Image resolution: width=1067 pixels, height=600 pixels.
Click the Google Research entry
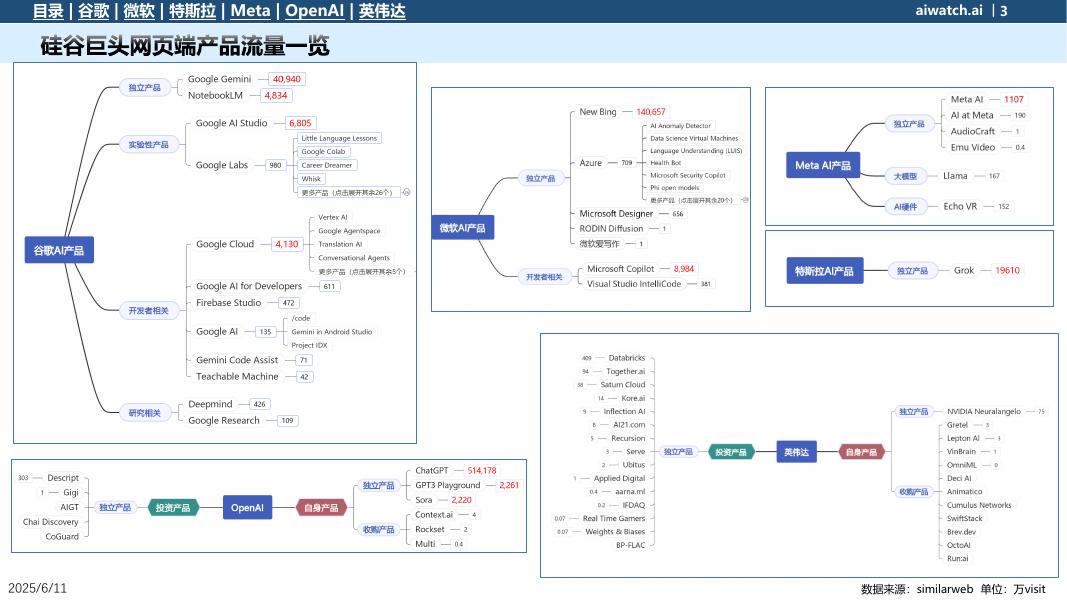tap(224, 420)
